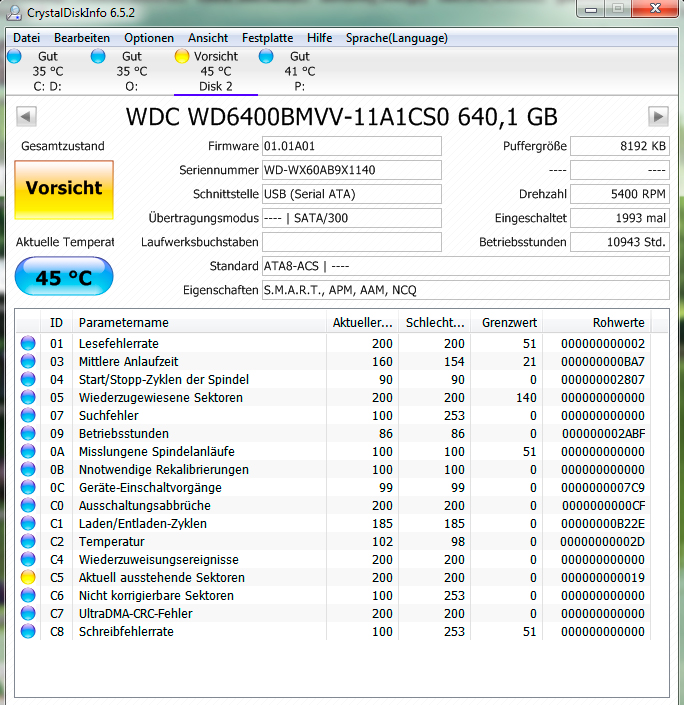Select the Aktuell ausstehende Sektoren text

[x=162, y=577]
